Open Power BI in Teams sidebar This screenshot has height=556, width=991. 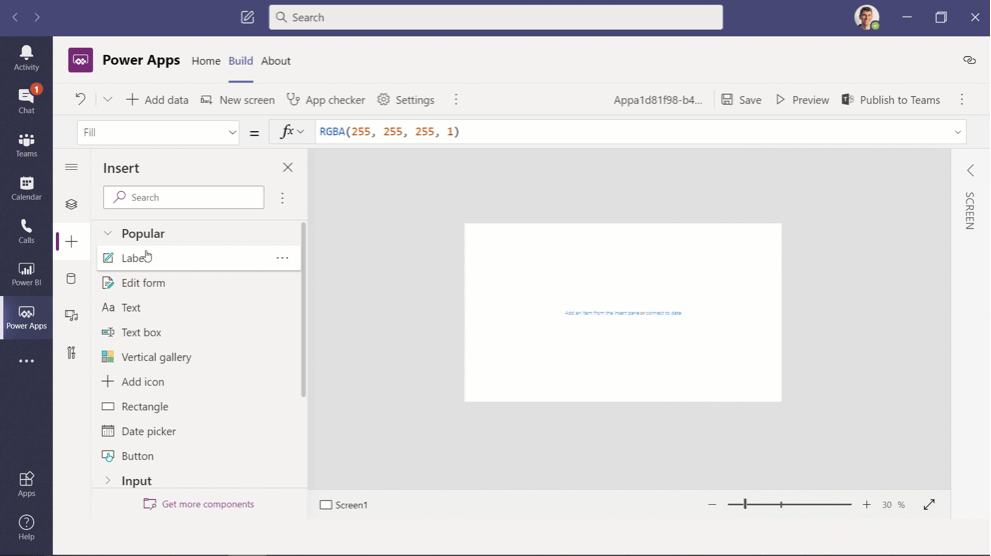[26, 273]
